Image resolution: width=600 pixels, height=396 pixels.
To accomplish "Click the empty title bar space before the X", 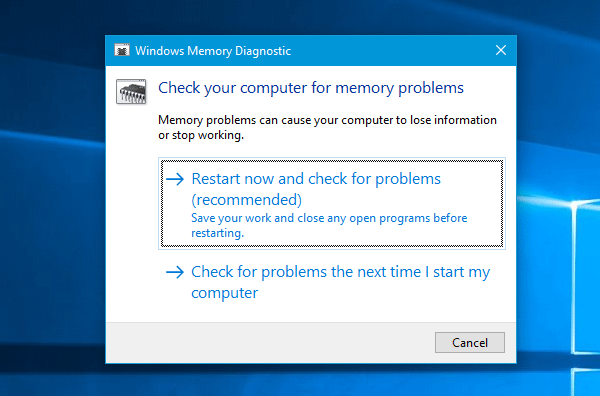I will click(x=390, y=51).
